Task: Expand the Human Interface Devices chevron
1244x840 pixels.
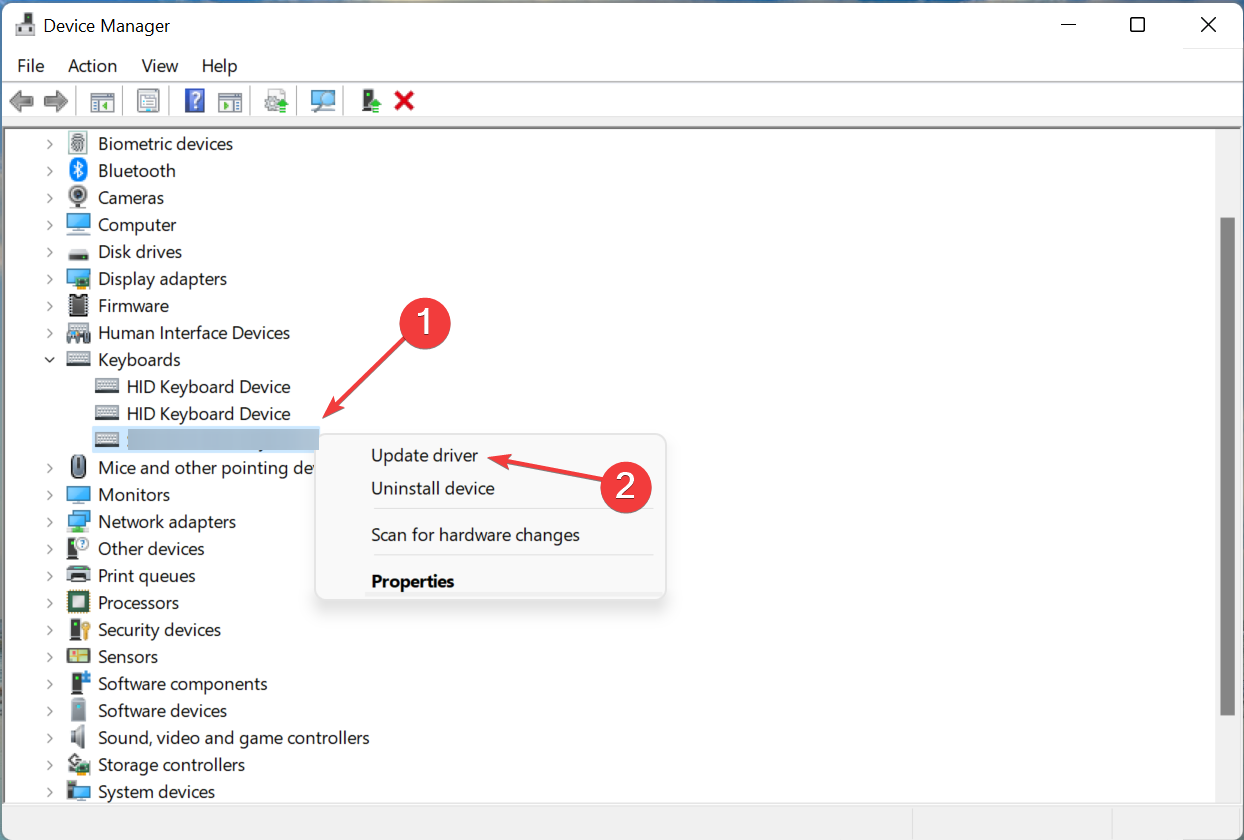Action: (49, 333)
